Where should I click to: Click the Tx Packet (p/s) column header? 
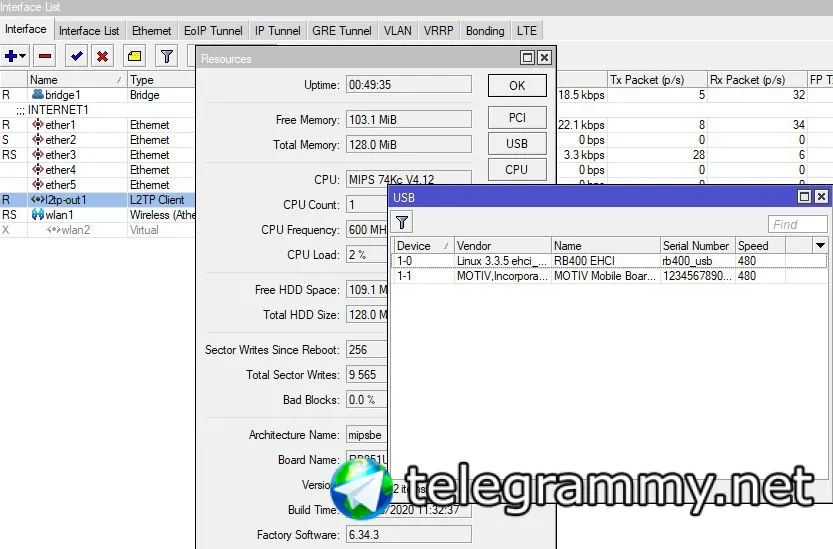tap(657, 80)
